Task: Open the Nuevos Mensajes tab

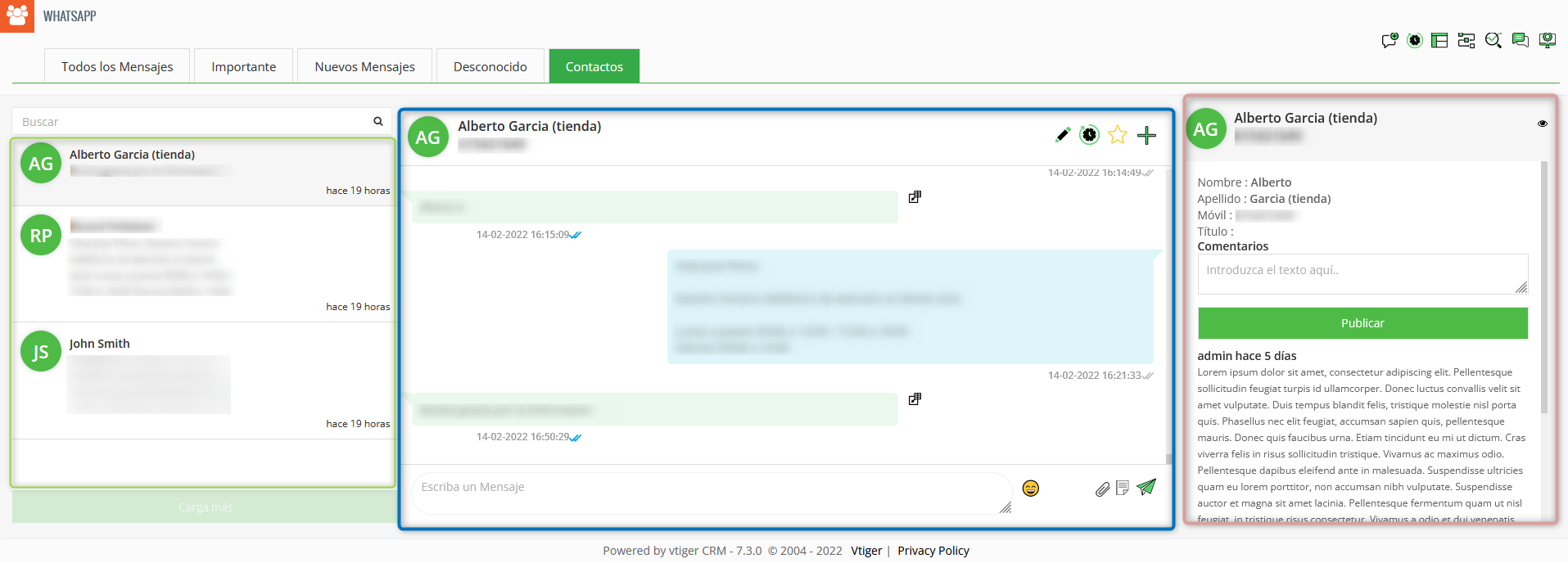Action: (x=365, y=66)
